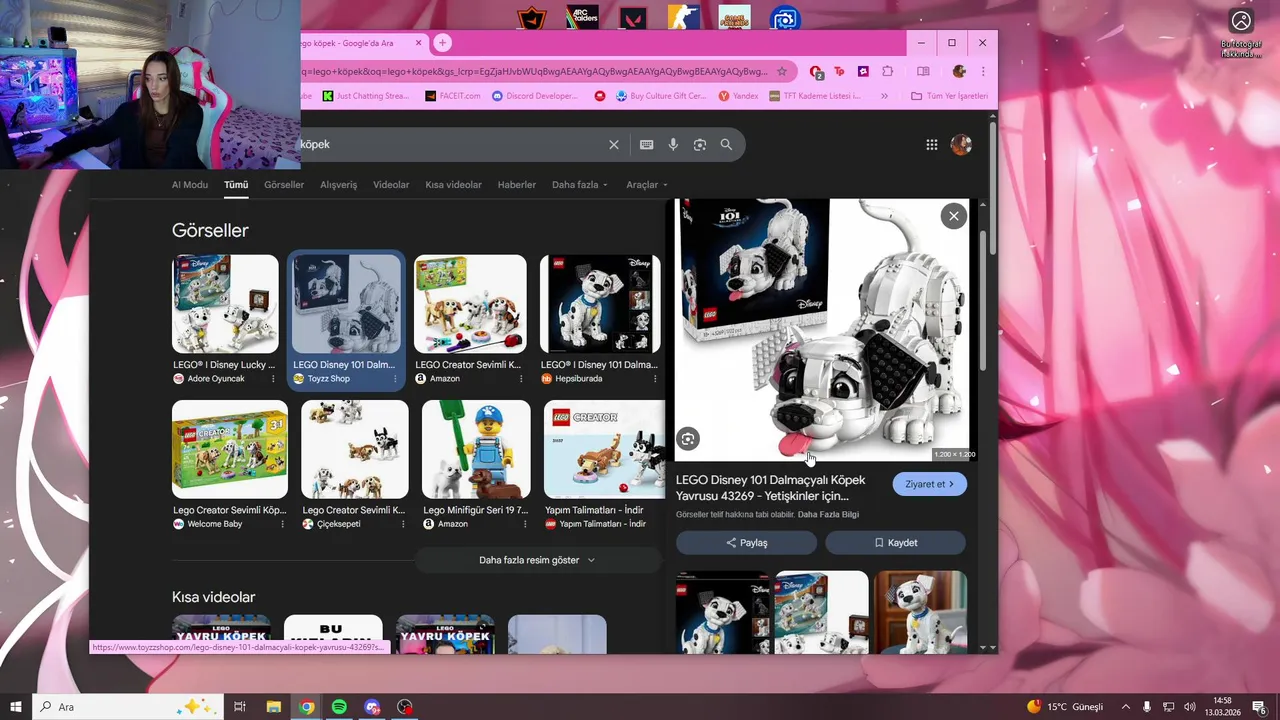Bookmark this page with the star icon
Screen dimensions: 1280x720
coord(782,71)
